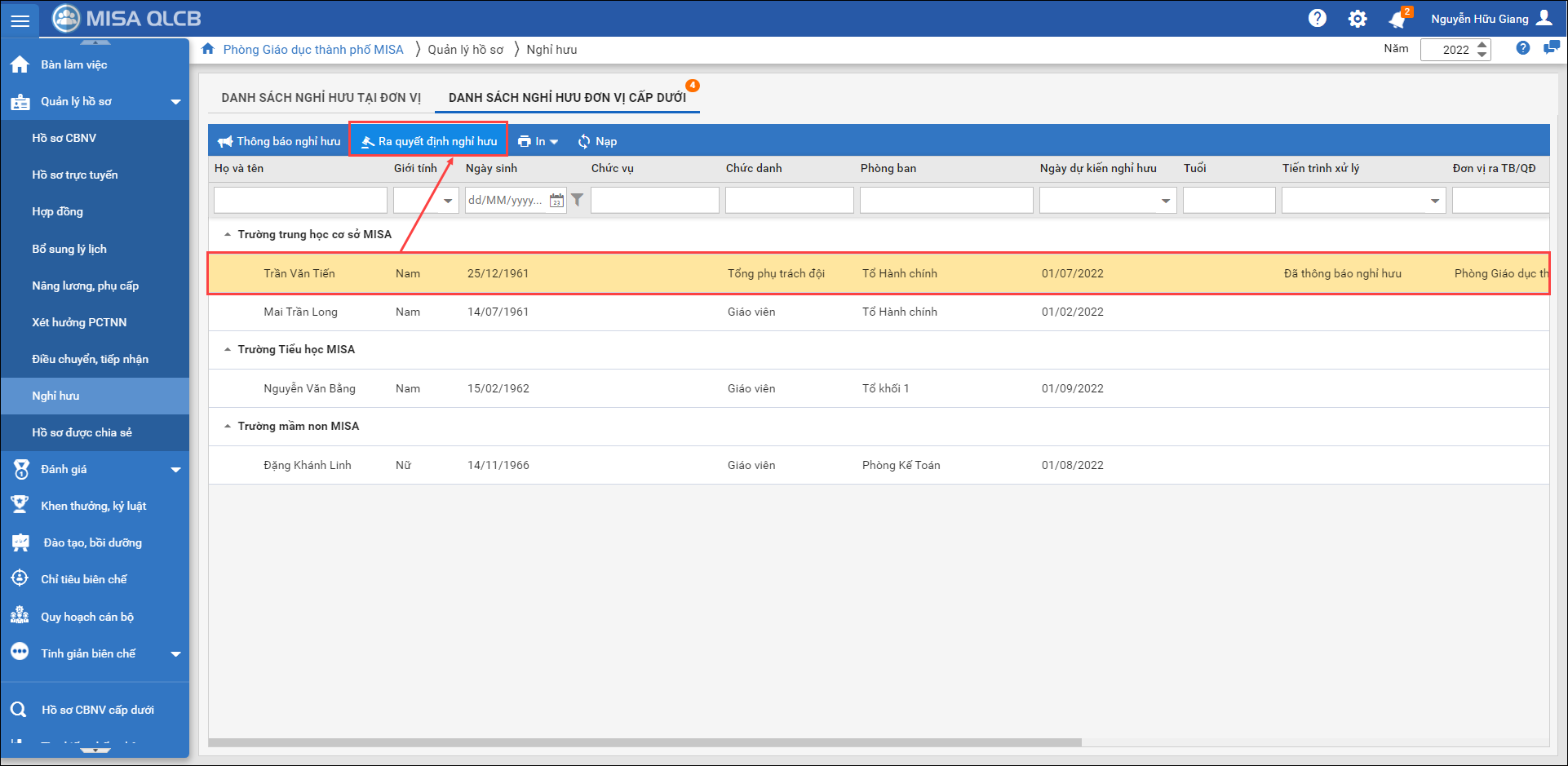Click Ra quyết định nghỉ hưu button

click(429, 141)
